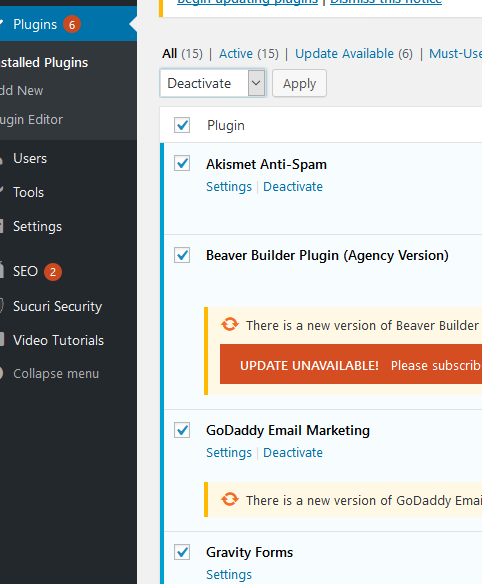The image size is (482, 584).
Task: Click the Gravity Forms plugin name
Action: pyautogui.click(x=250, y=552)
